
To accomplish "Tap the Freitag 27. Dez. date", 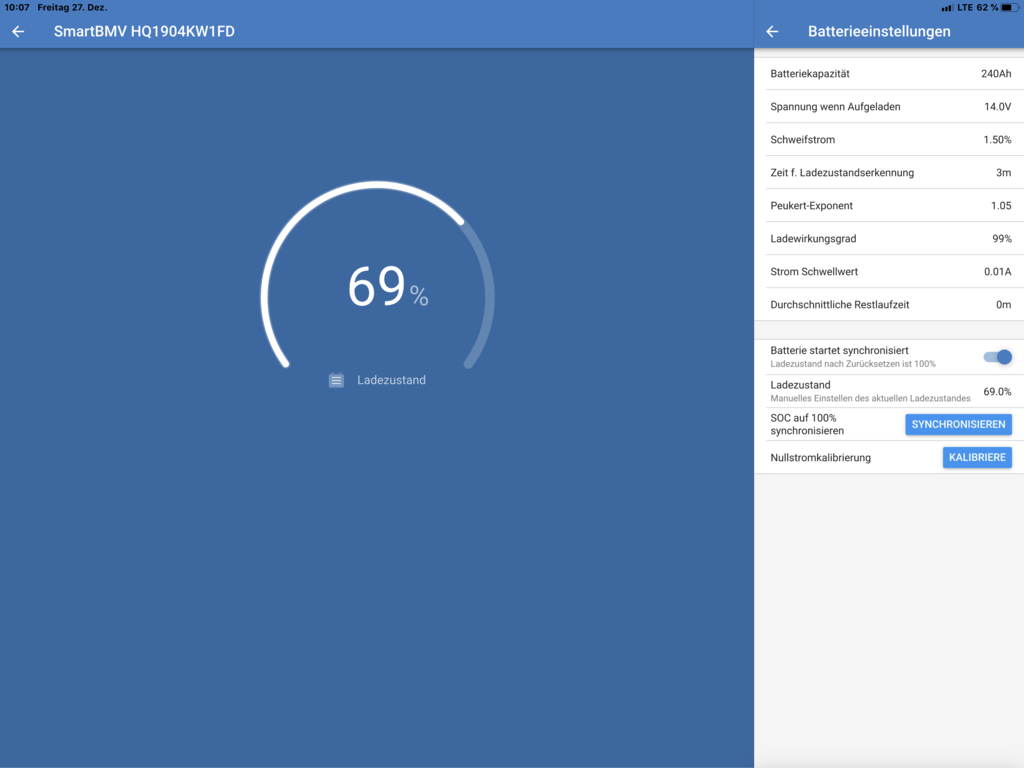I will click(72, 8).
